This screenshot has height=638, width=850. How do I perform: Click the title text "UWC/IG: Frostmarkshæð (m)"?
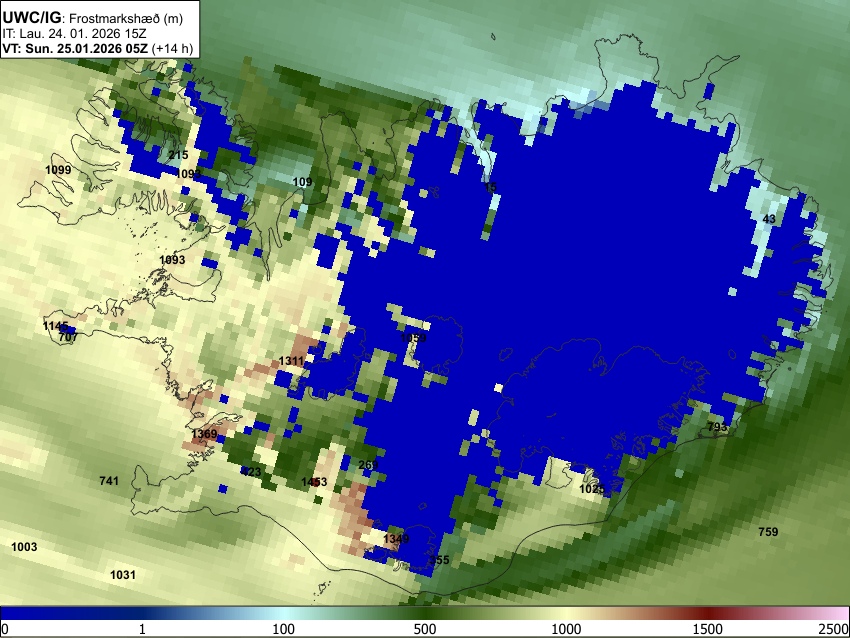tap(93, 18)
